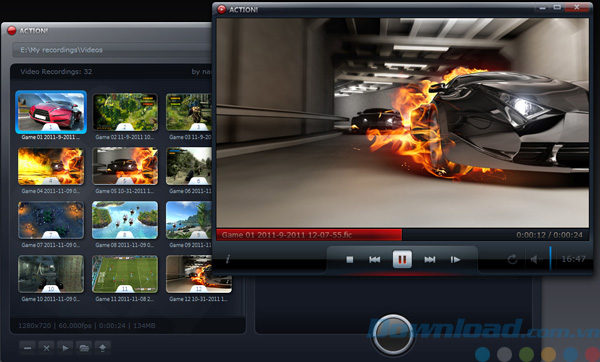The width and height of the screenshot is (600, 362).
Task: Stop the video playback
Action: point(349,259)
